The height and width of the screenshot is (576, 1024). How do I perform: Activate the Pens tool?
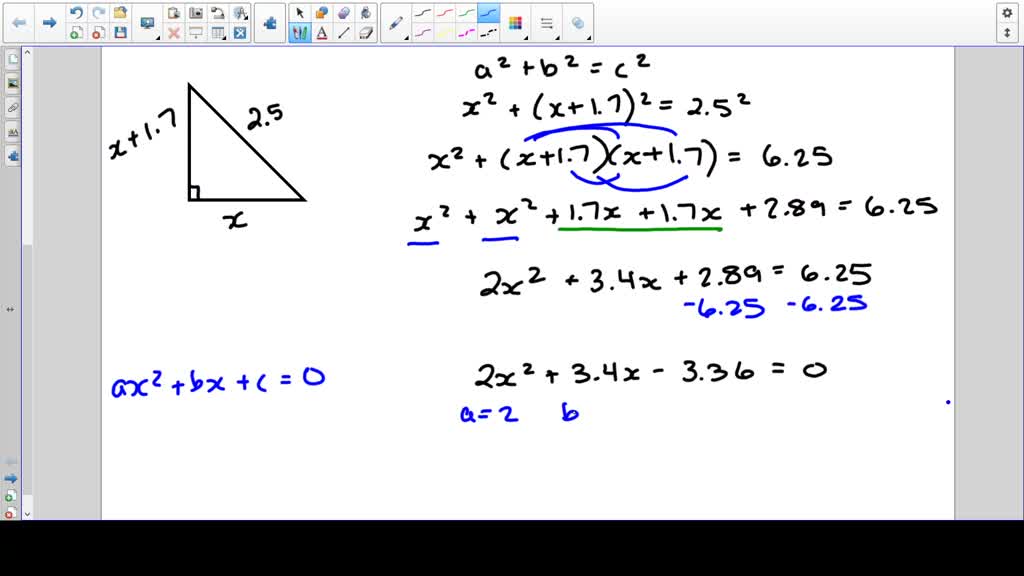pyautogui.click(x=300, y=33)
